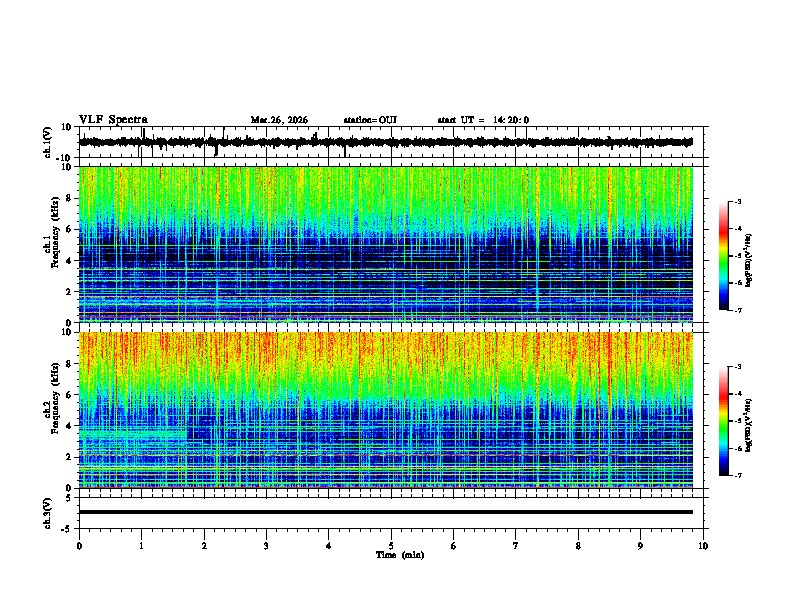Click the ch.1(V) waveform axis label
Viewport: 792px width, 612px height.
point(48,142)
